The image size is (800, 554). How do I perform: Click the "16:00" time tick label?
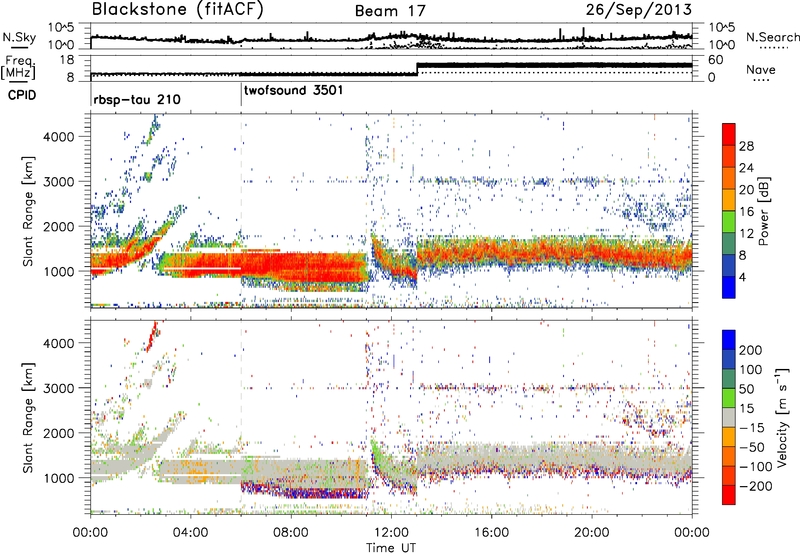point(491,533)
